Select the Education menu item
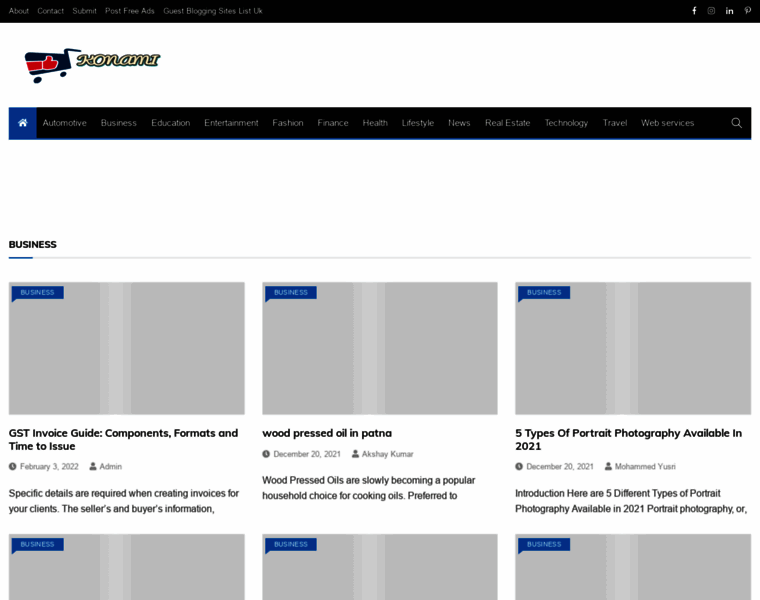The width and height of the screenshot is (760, 600). pos(171,123)
